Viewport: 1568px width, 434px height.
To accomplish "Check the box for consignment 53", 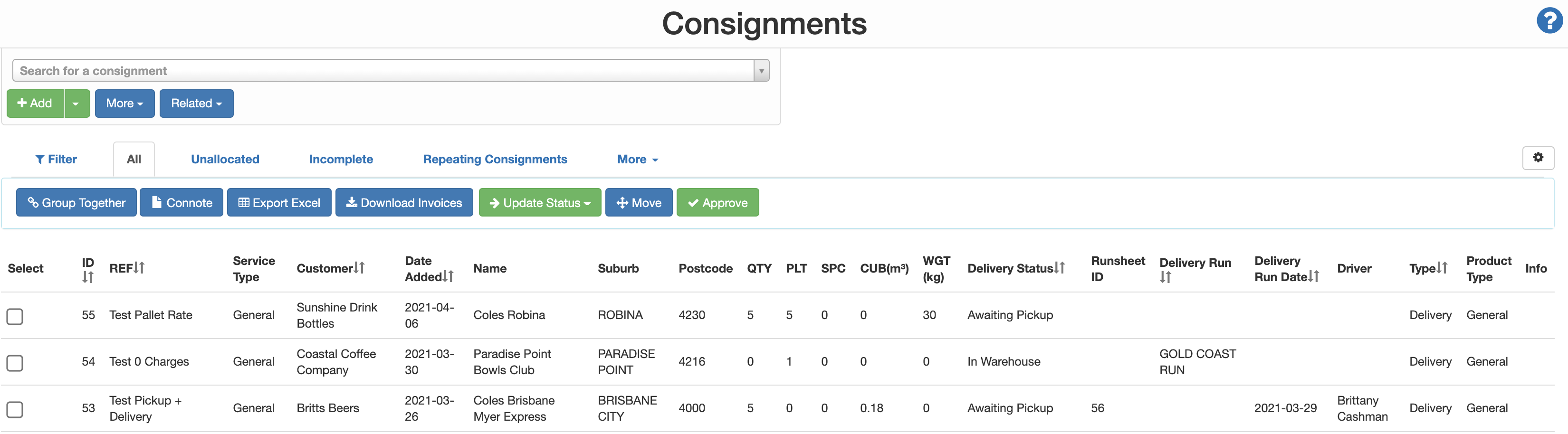I will point(15,410).
